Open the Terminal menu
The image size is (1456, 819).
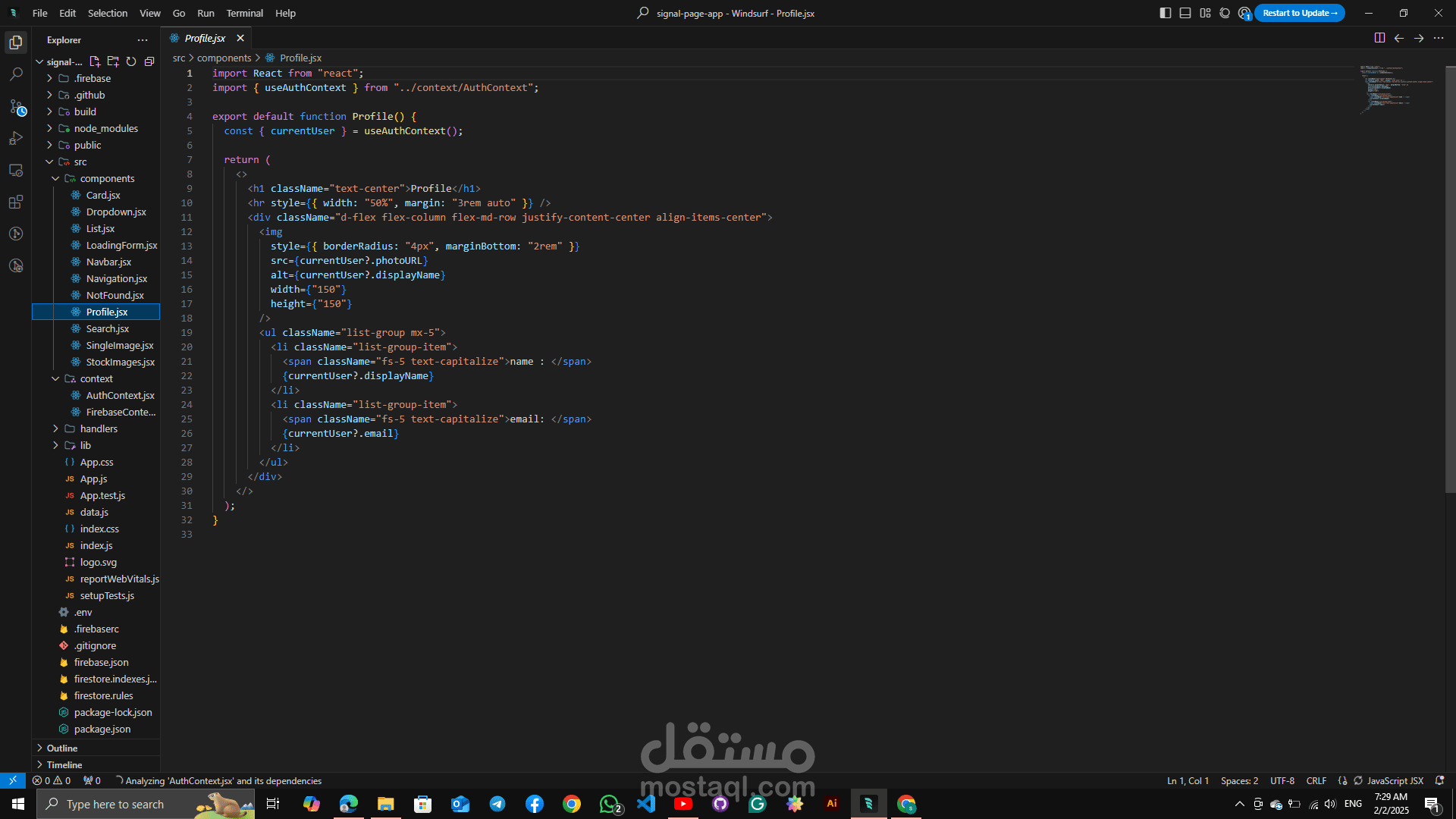(244, 13)
